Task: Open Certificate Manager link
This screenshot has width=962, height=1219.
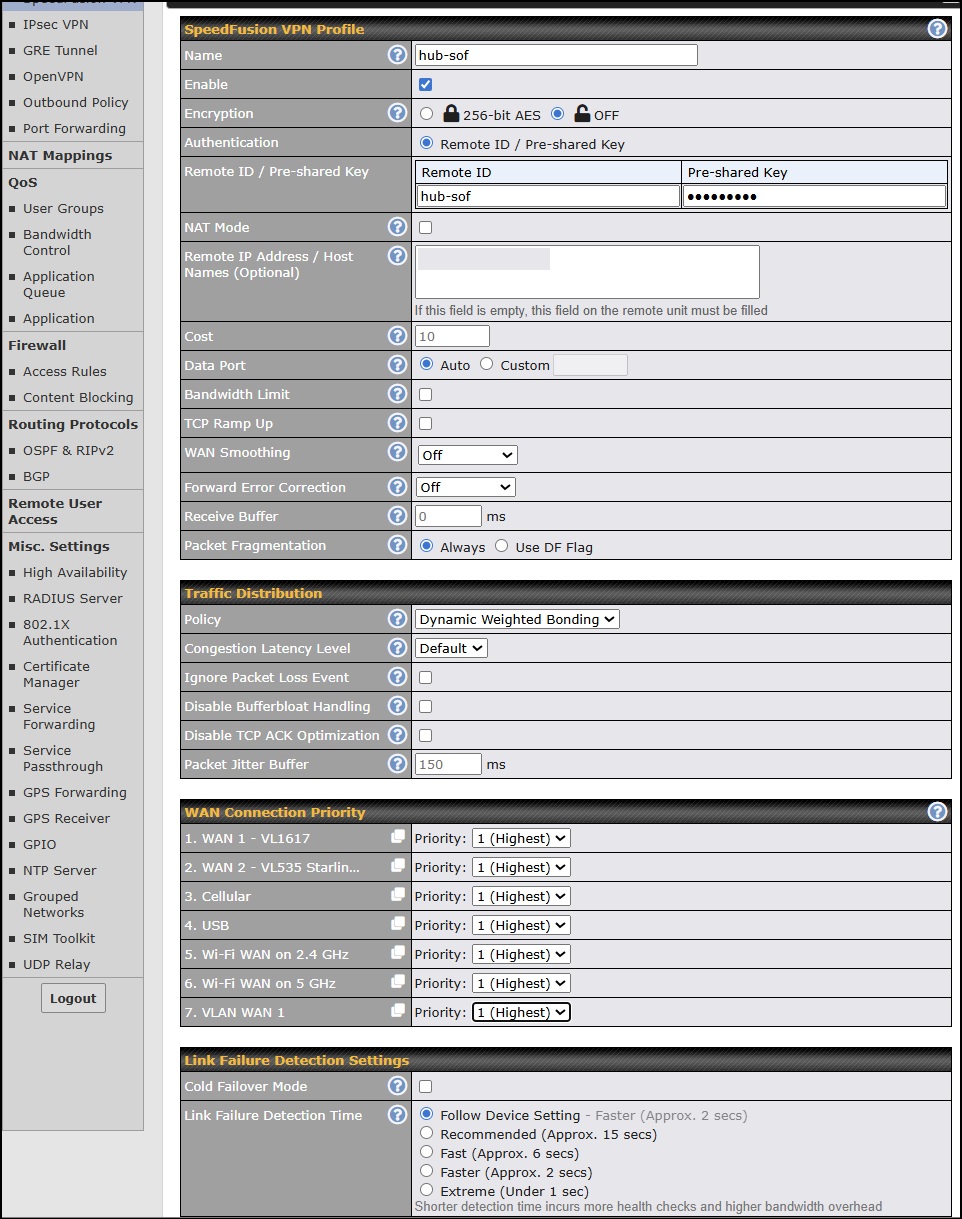Action: [56, 674]
